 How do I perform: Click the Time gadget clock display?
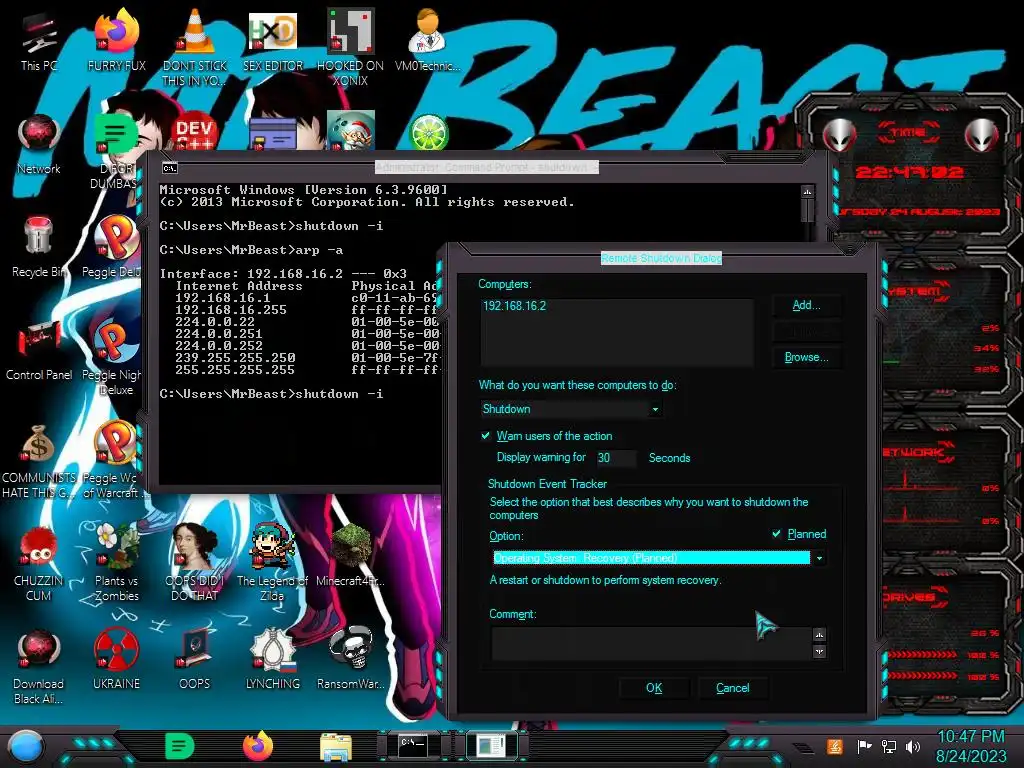[910, 172]
